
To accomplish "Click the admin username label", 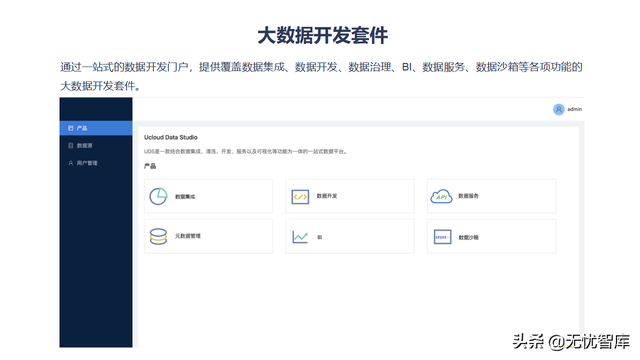I will [x=575, y=109].
